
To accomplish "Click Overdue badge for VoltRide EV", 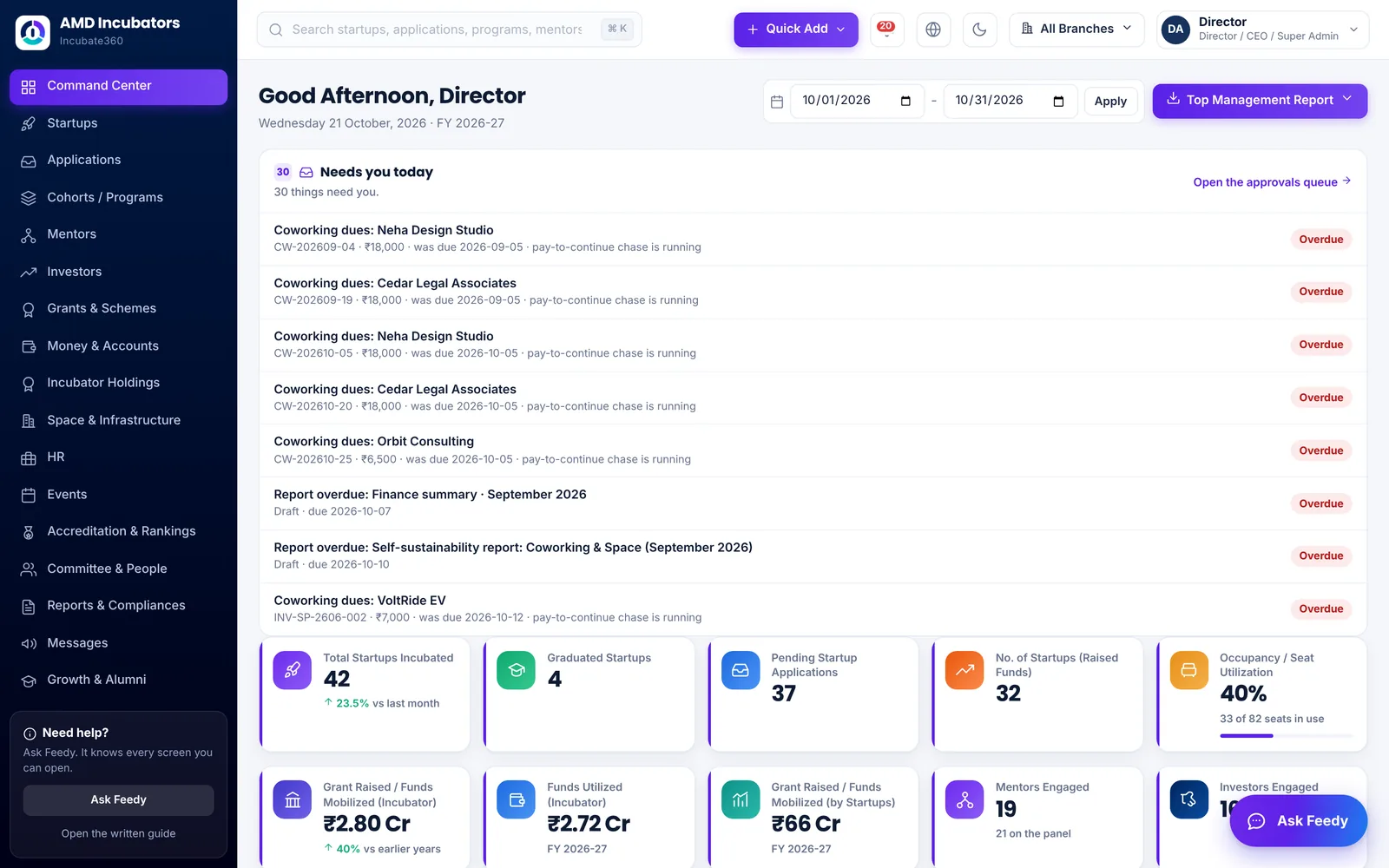I will tap(1320, 609).
